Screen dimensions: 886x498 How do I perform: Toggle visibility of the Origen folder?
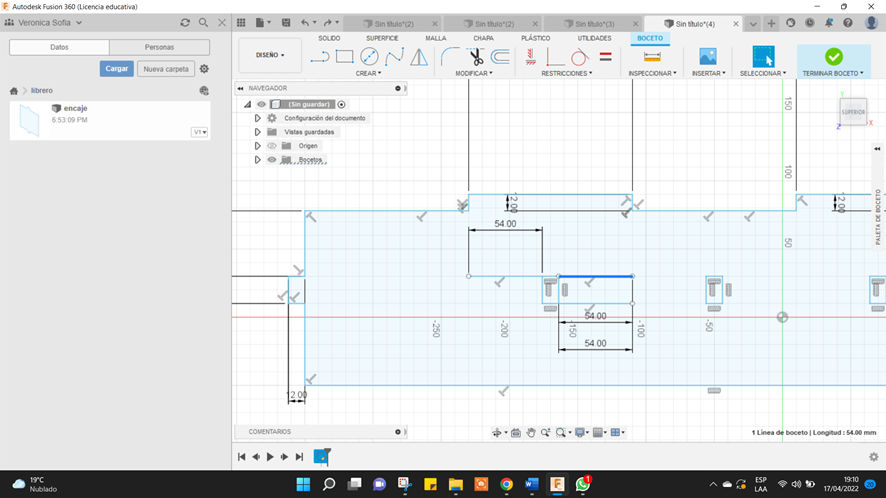[x=271, y=146]
